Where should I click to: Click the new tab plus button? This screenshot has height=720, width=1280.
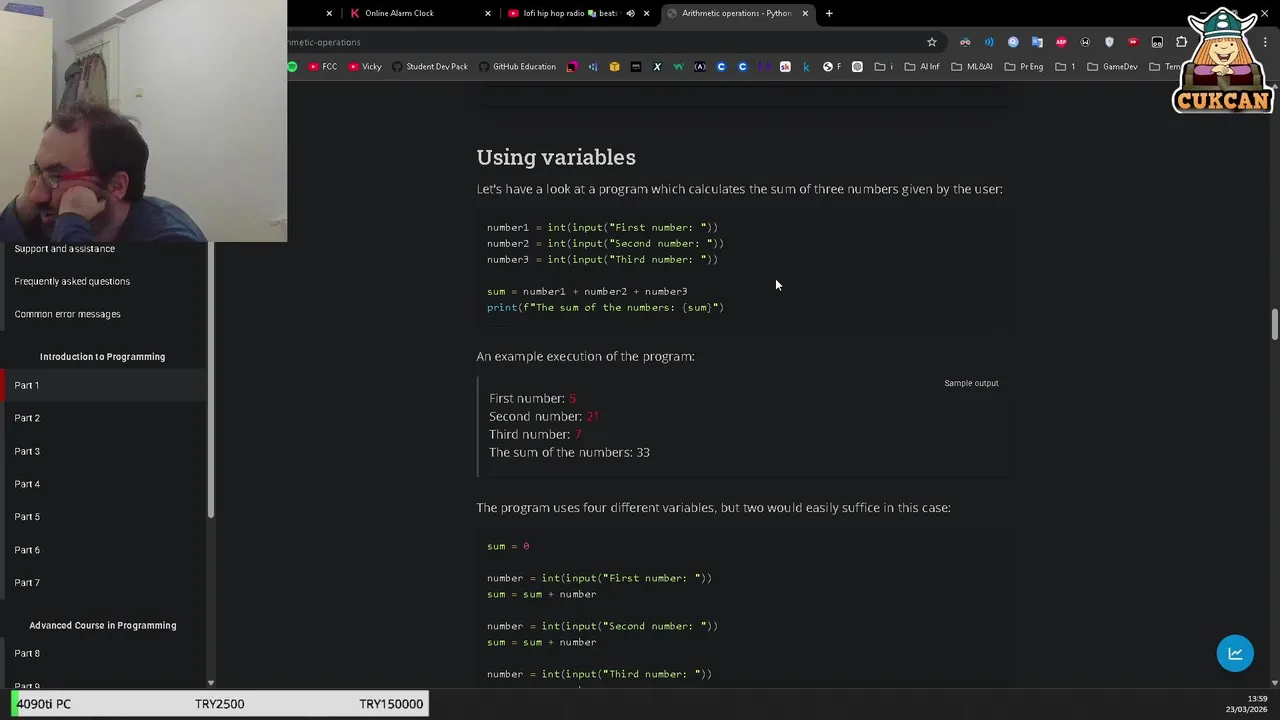(829, 13)
